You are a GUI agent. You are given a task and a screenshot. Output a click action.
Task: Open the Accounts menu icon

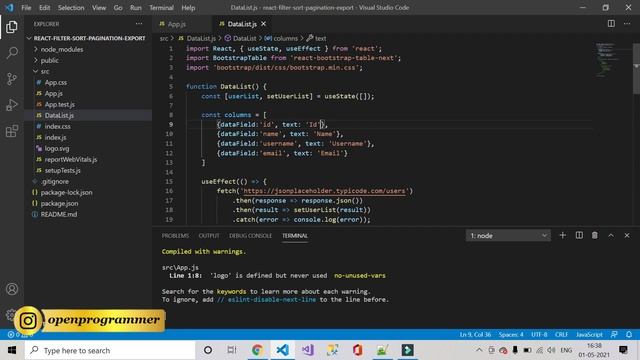(12, 289)
